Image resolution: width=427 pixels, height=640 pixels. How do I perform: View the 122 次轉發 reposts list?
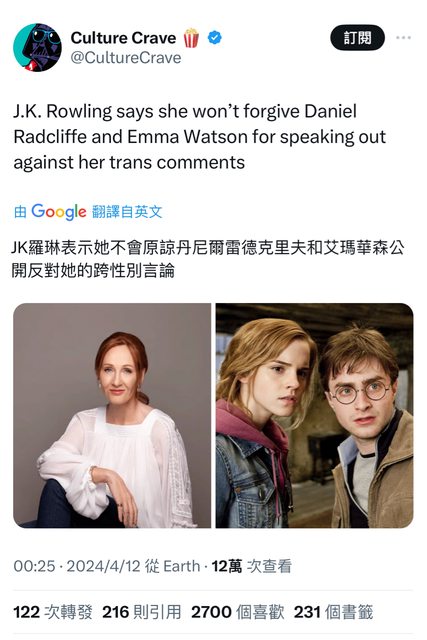click(x=53, y=612)
